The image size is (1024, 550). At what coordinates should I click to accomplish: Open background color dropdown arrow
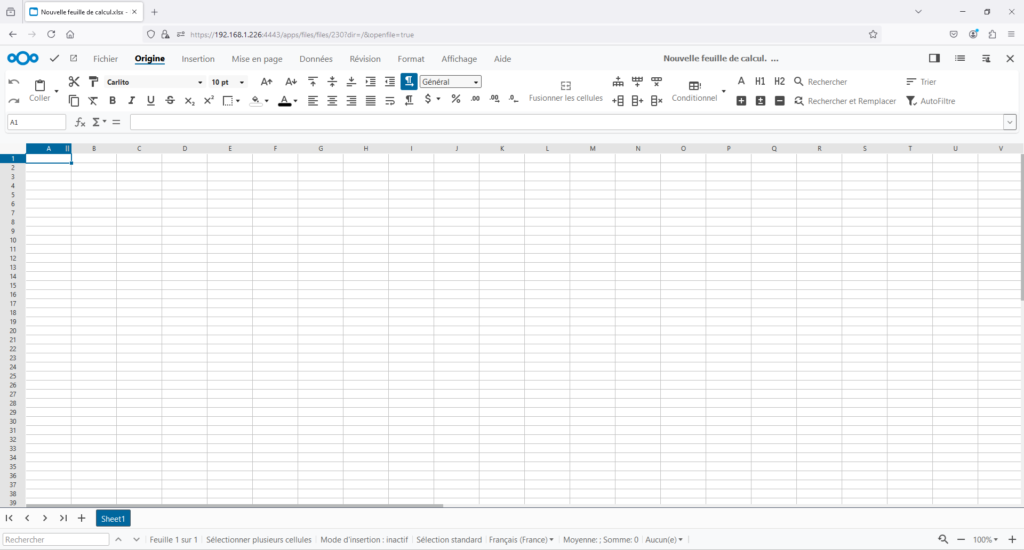point(266,101)
